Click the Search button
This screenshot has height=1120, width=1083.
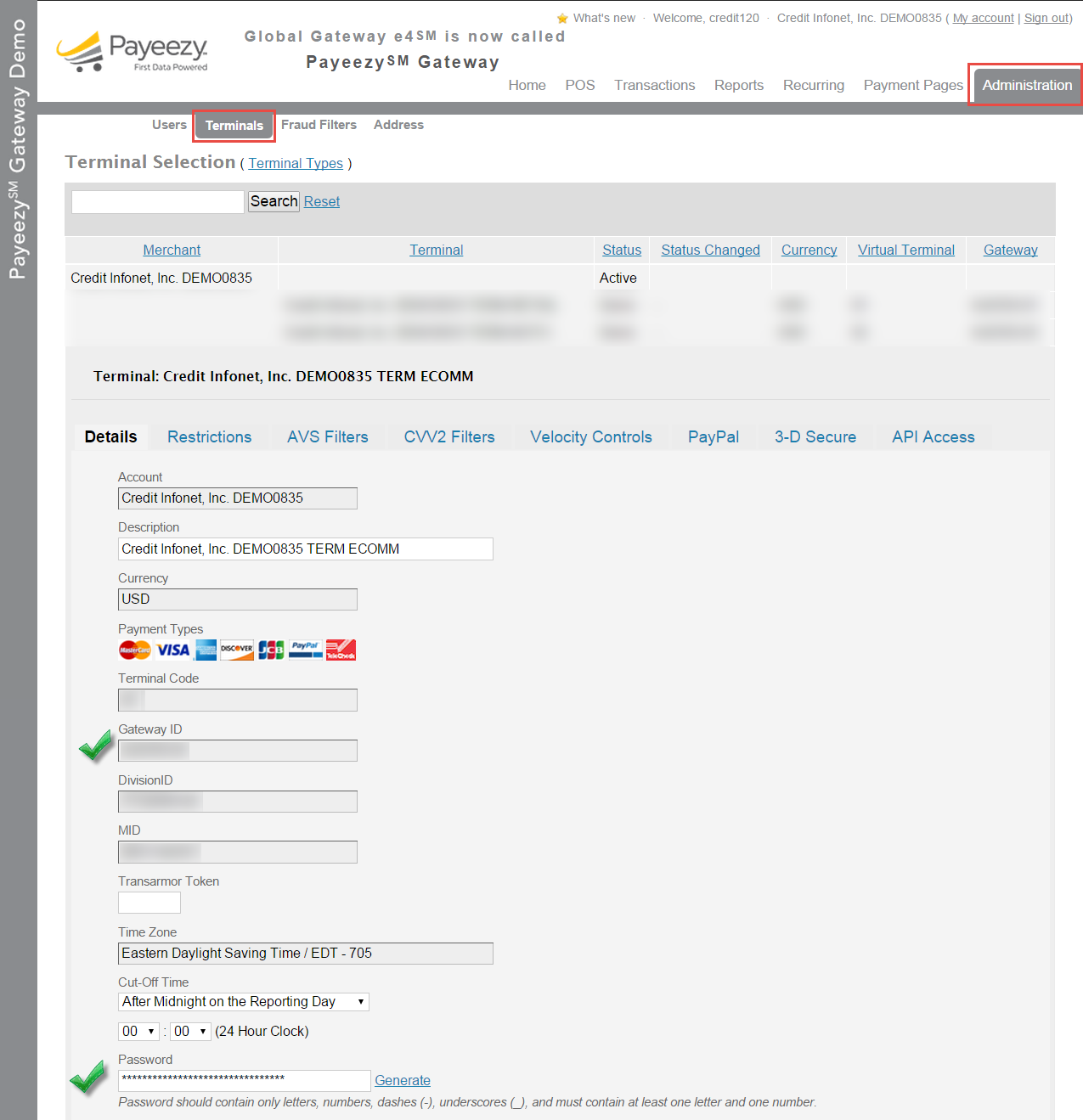pos(273,201)
